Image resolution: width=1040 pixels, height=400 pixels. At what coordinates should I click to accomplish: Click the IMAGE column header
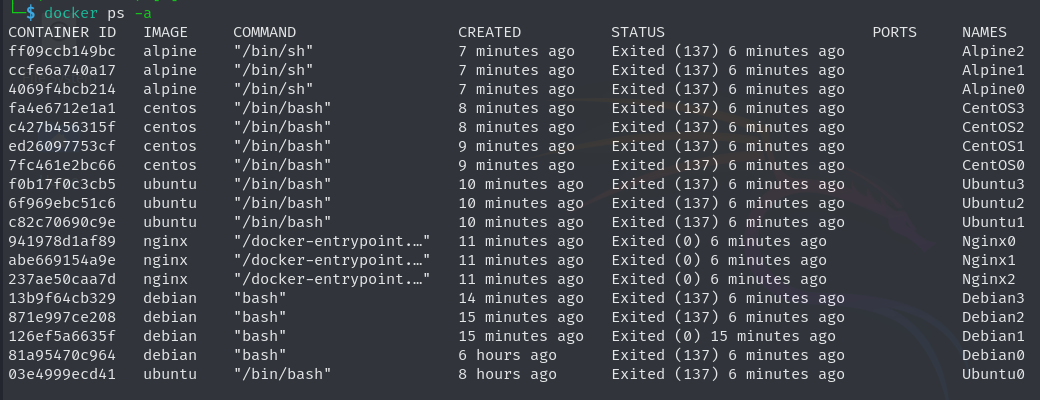[165, 32]
